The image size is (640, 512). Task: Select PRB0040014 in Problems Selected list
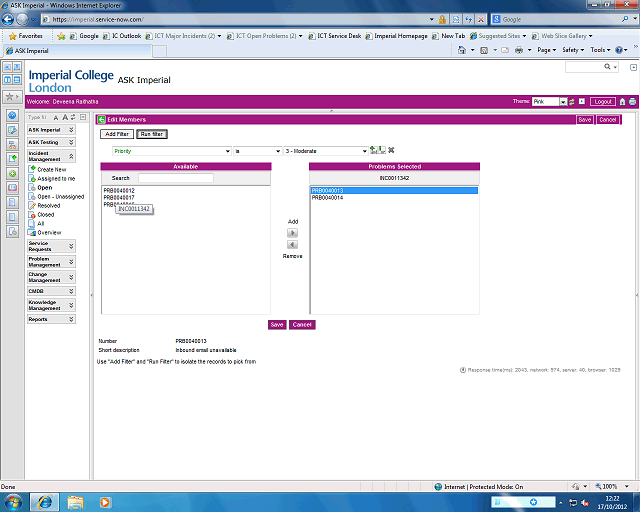coord(327,198)
